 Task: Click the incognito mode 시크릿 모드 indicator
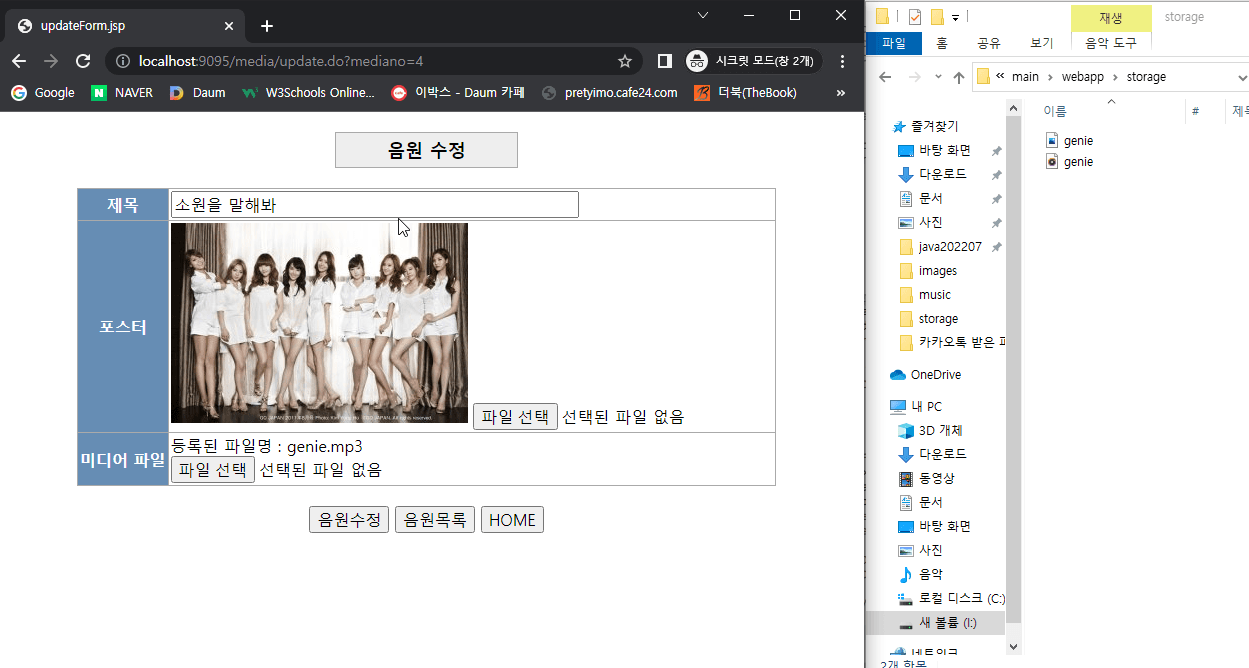click(753, 61)
